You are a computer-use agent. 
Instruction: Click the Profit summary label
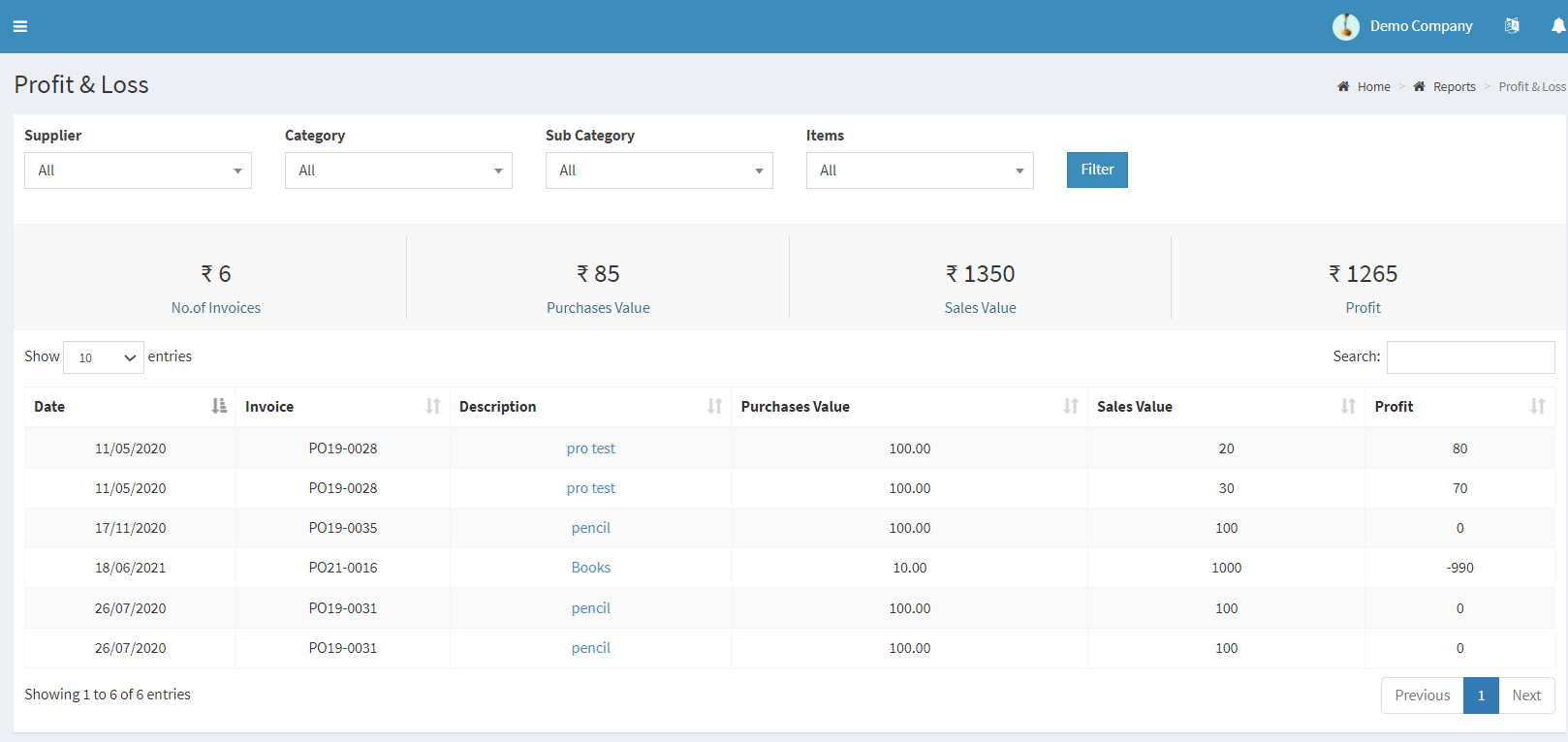(x=1363, y=308)
